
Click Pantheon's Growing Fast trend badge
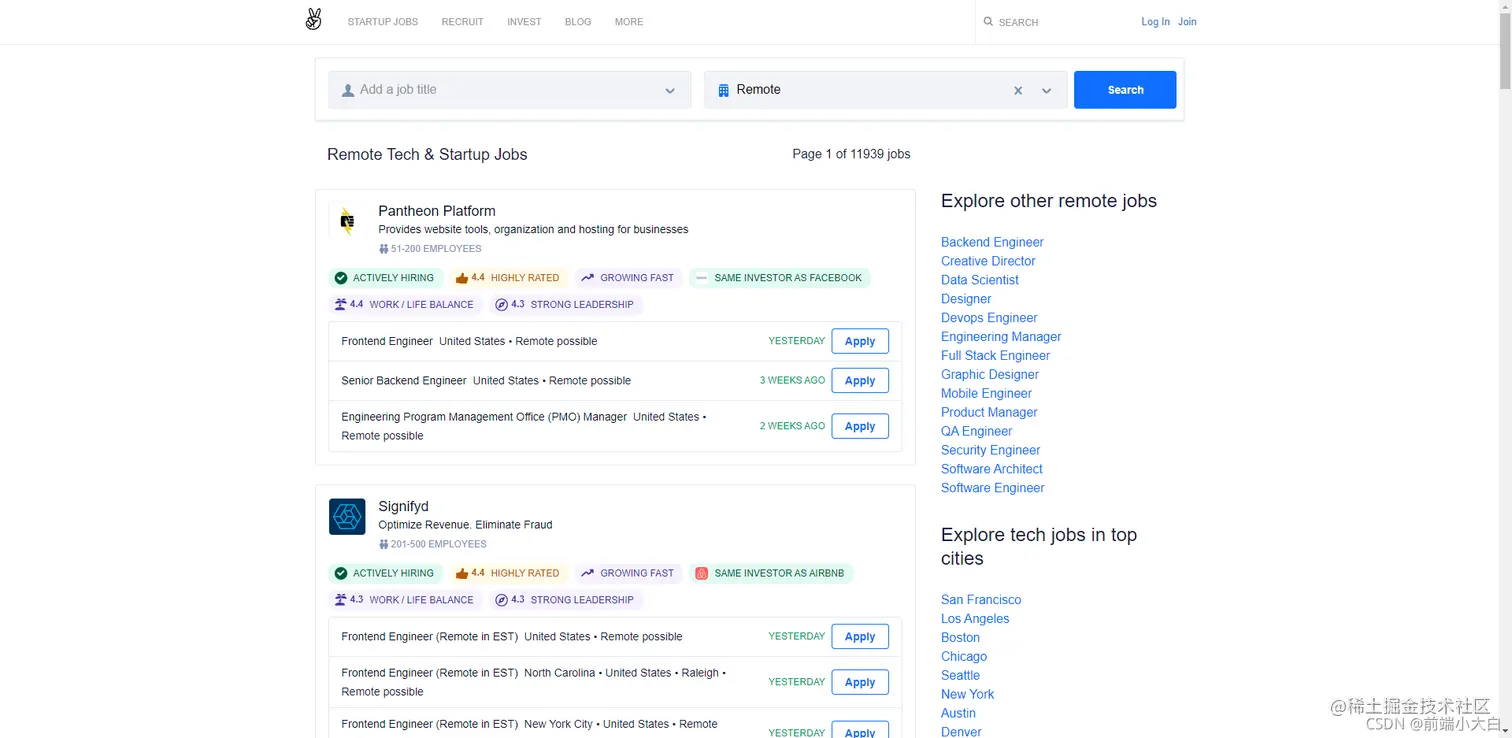coord(629,278)
